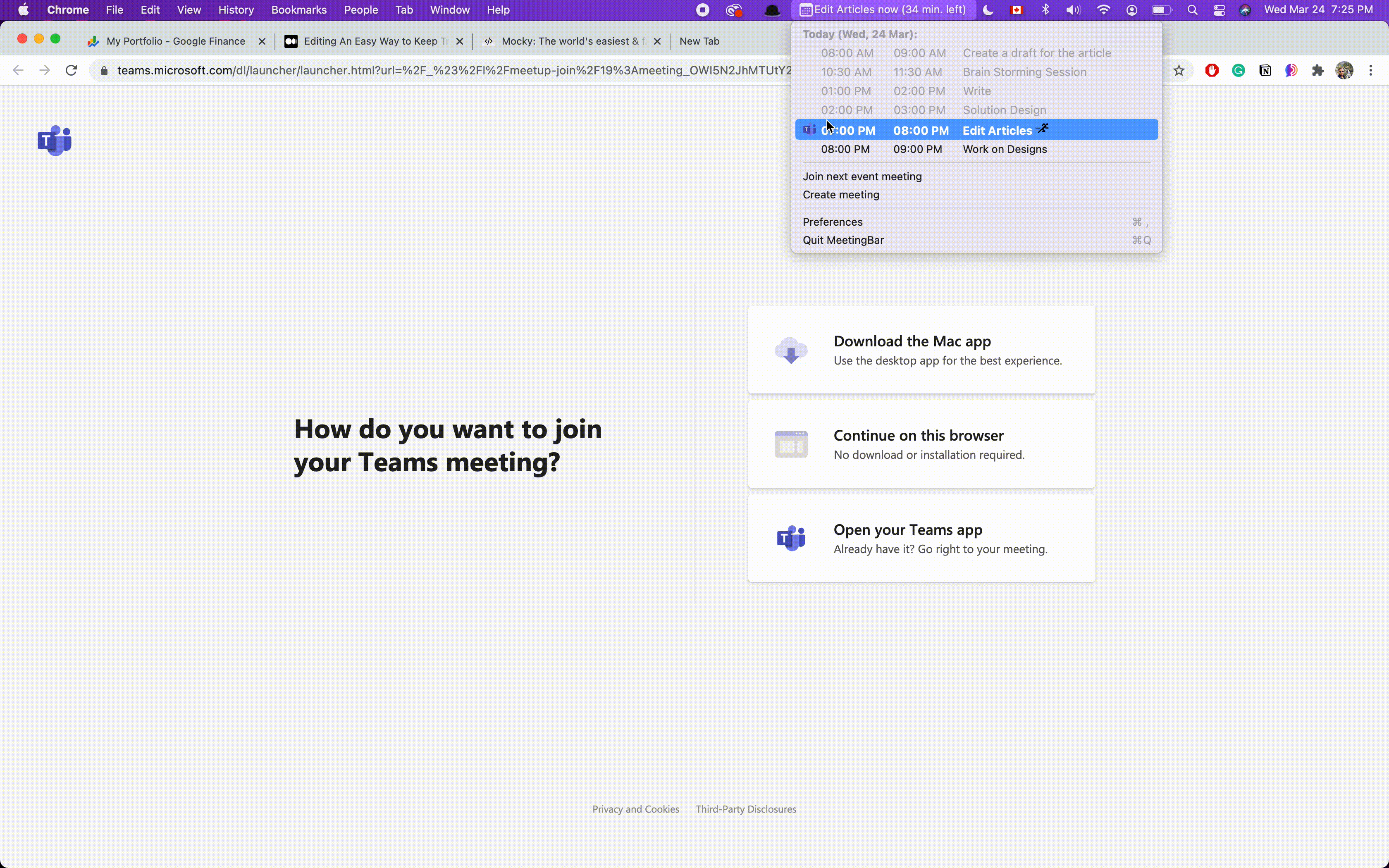This screenshot has width=1389, height=868.
Task: Bookmark this page with star icon
Action: (x=1178, y=71)
